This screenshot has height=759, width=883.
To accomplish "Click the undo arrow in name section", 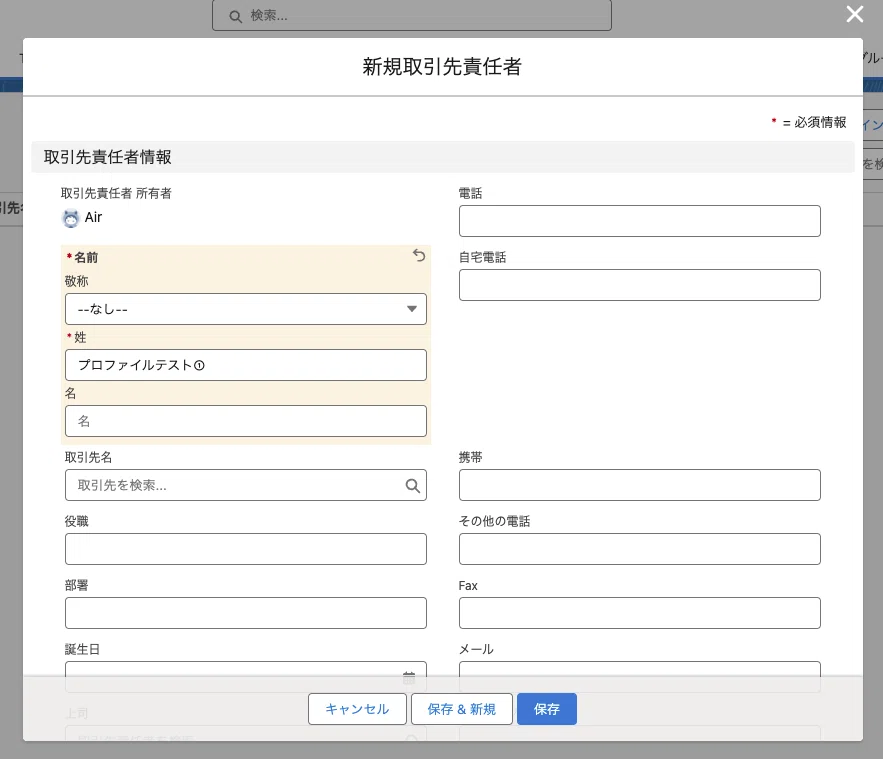I will pyautogui.click(x=418, y=256).
